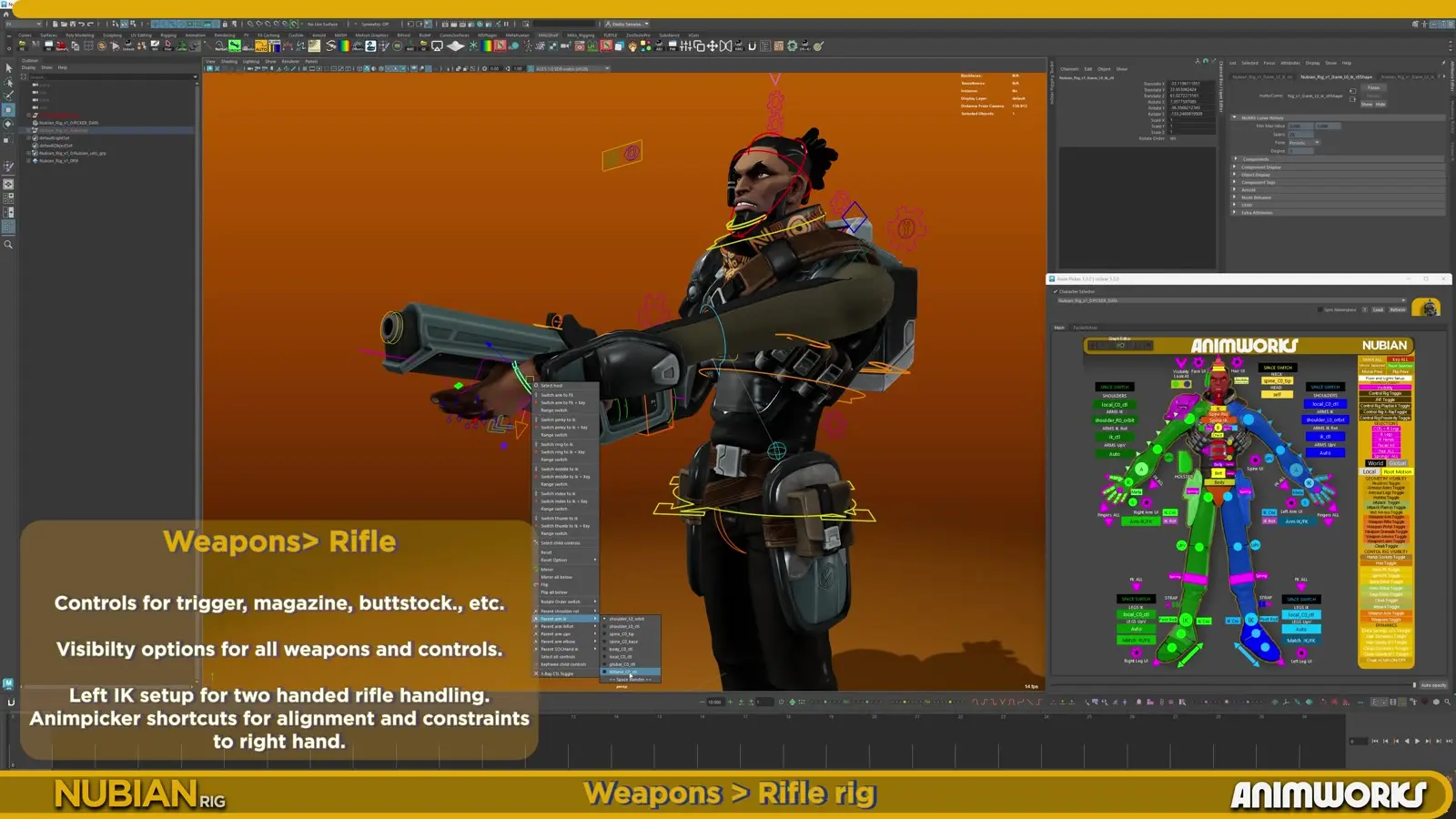
Task: Open the Form Periodic dropdown
Action: (1304, 143)
